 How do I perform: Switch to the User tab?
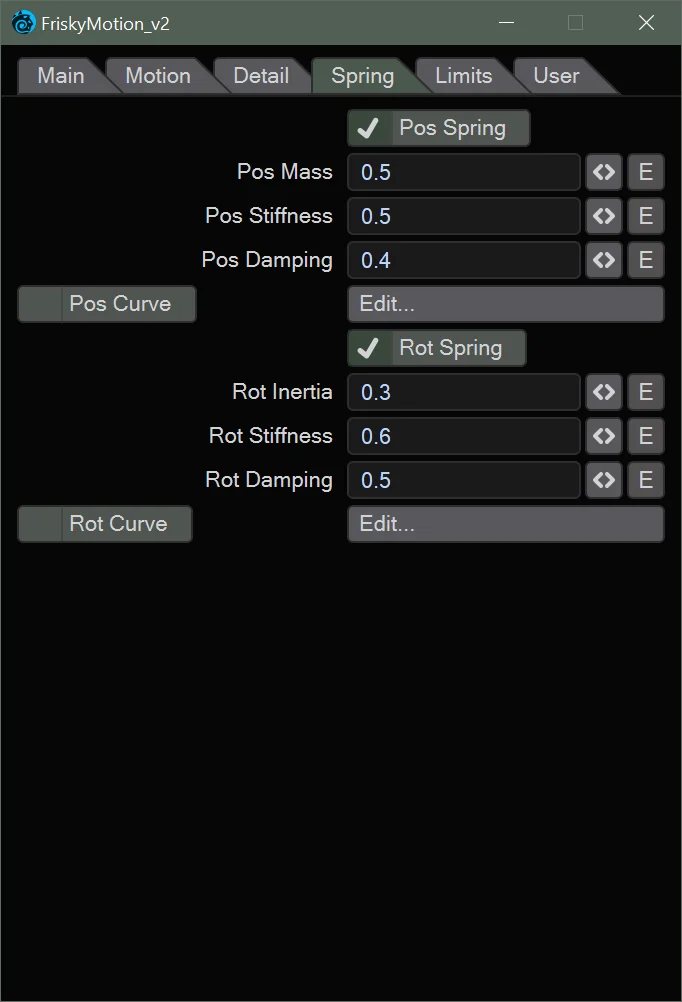click(x=557, y=75)
